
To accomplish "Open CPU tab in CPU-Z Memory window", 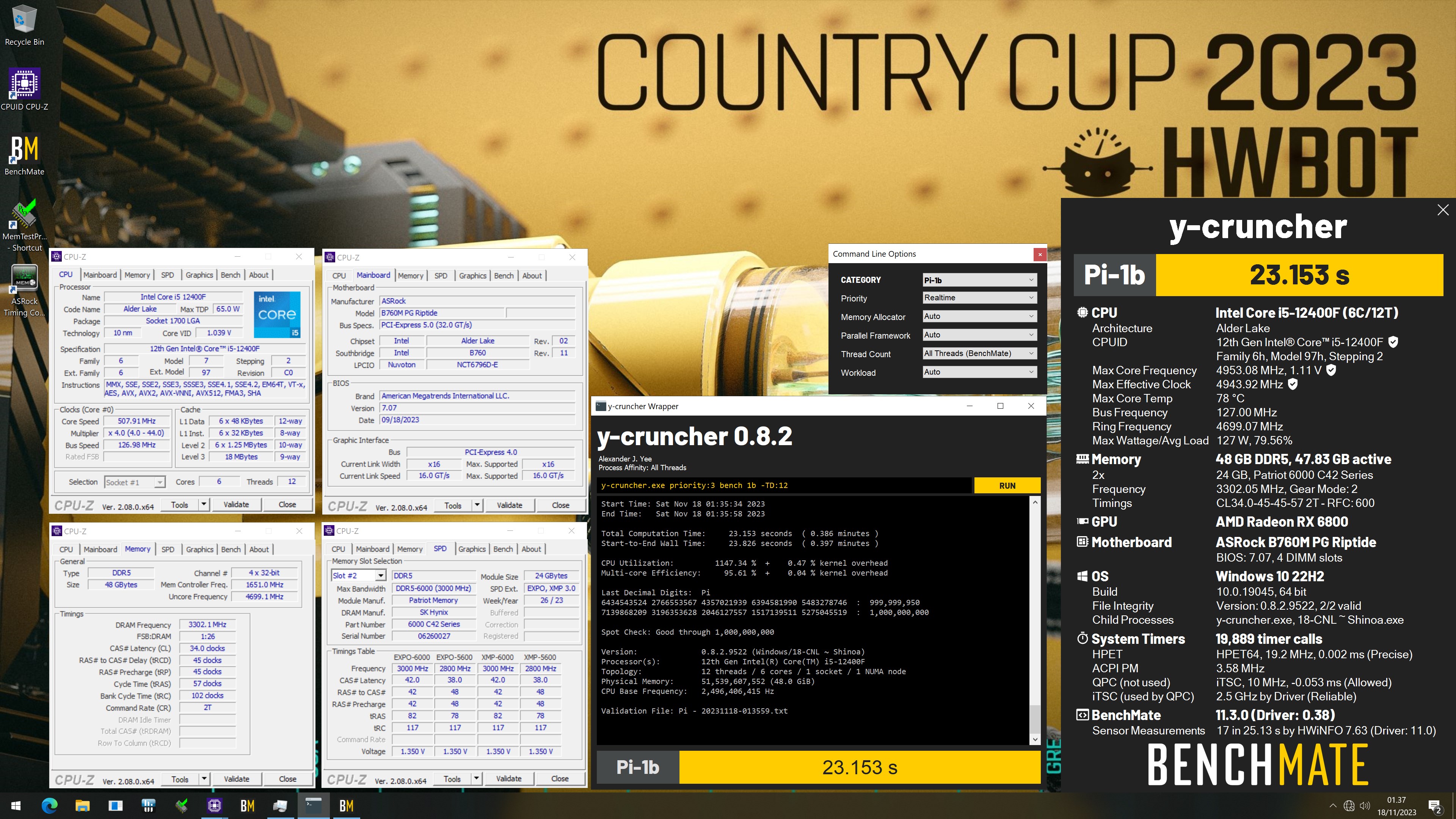I will pyautogui.click(x=66, y=549).
